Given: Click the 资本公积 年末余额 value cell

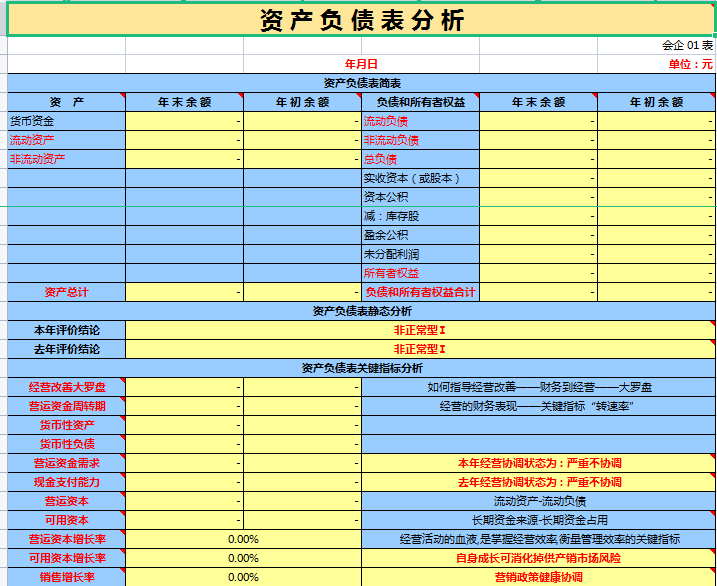Looking at the screenshot, I should (538, 197).
